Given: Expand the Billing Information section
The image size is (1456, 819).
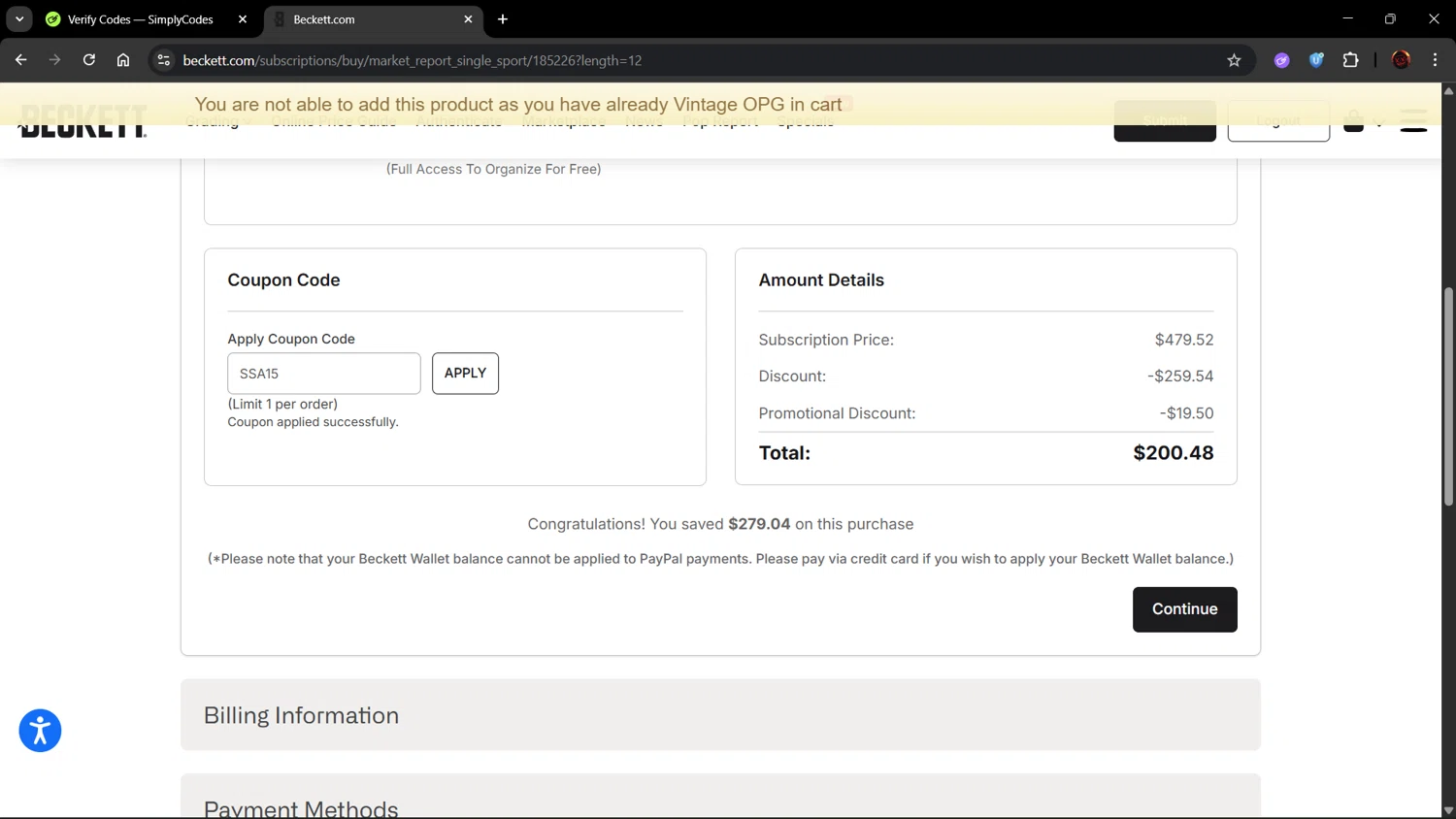Looking at the screenshot, I should [719, 715].
